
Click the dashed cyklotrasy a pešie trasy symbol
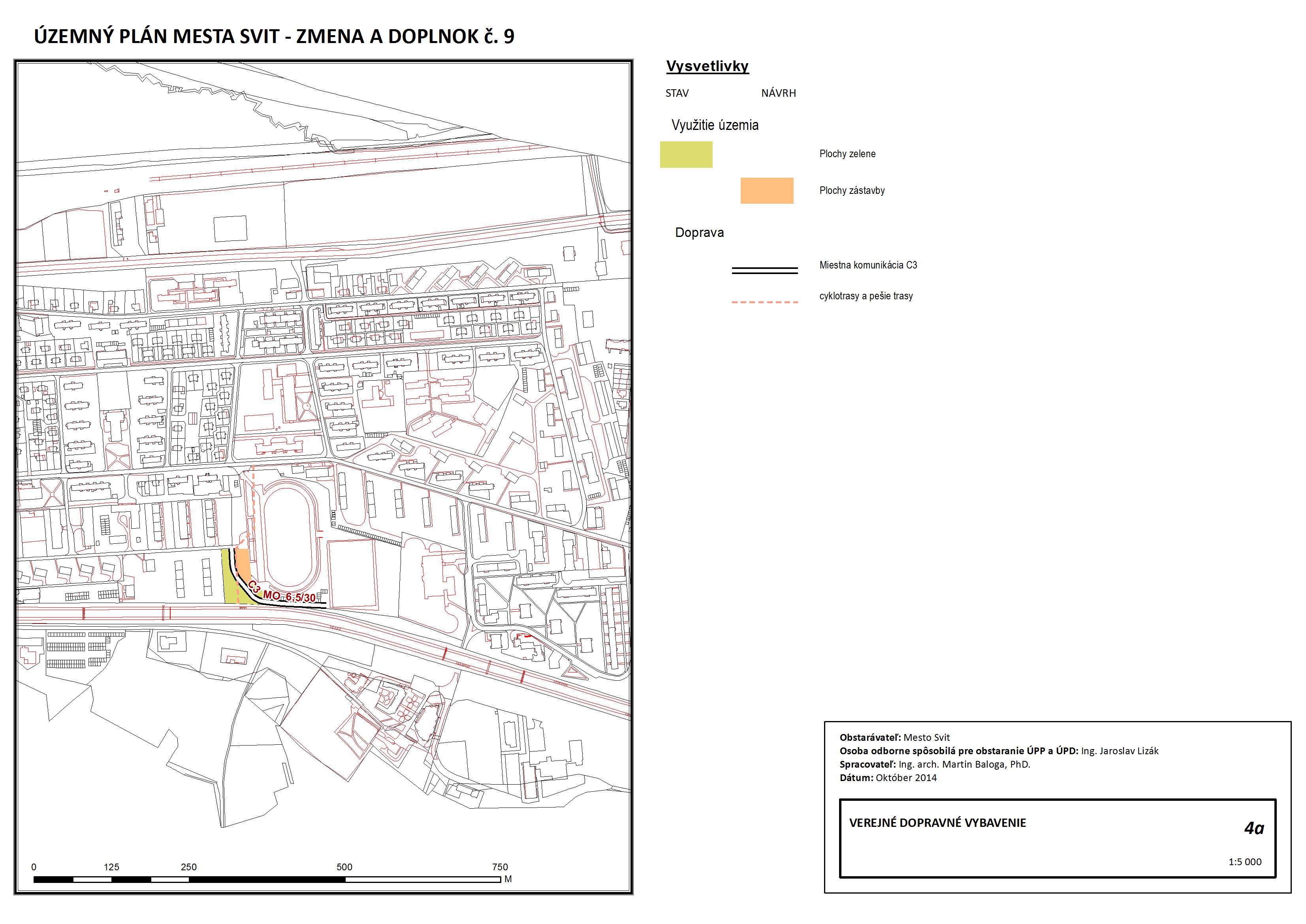pos(764,302)
